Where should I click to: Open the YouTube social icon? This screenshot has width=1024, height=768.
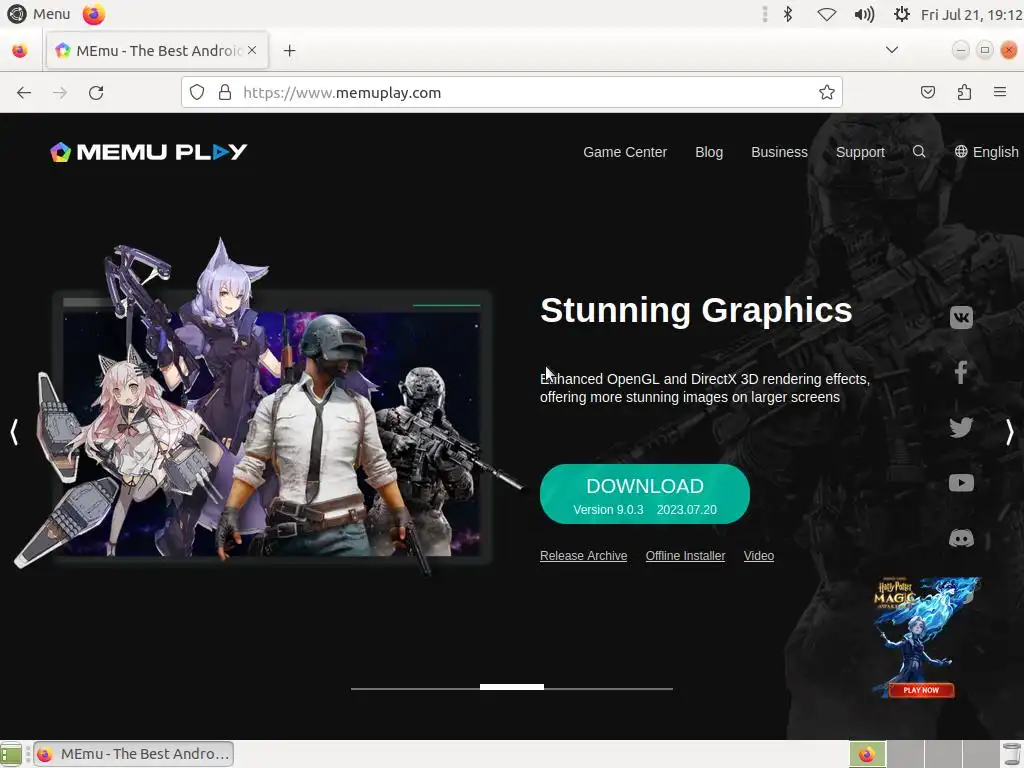[961, 483]
